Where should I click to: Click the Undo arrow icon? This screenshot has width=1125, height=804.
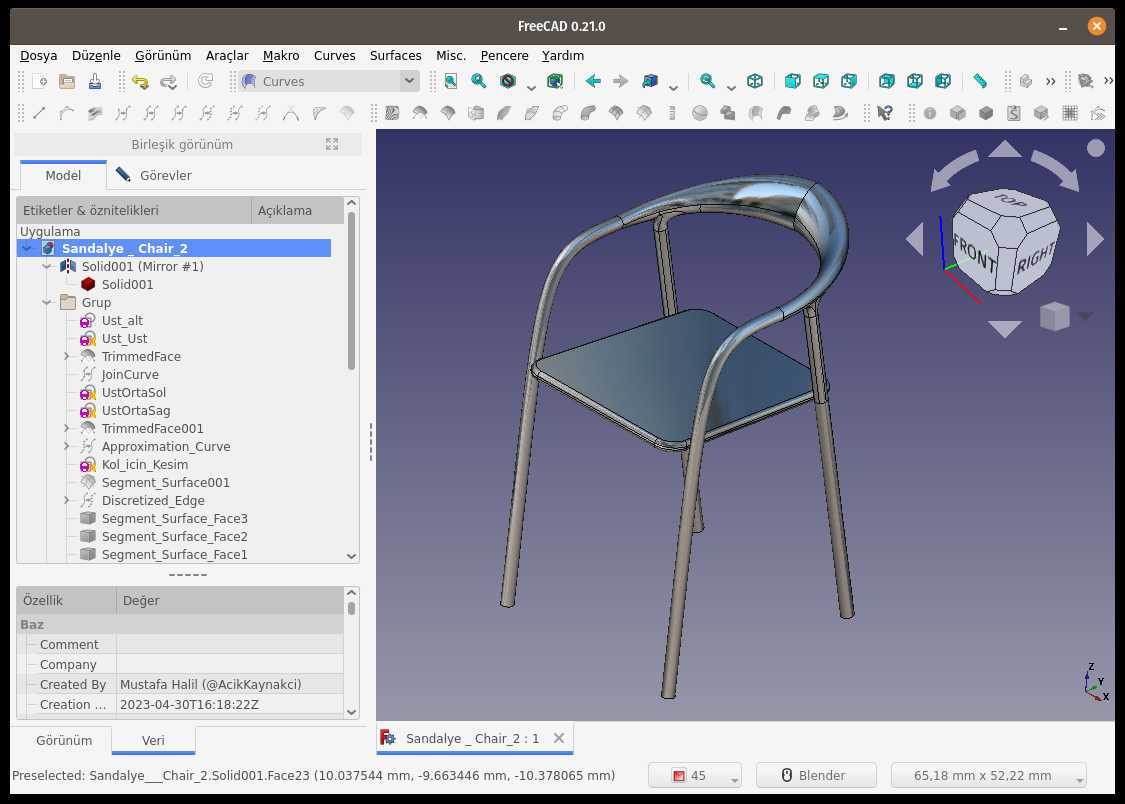[x=140, y=82]
